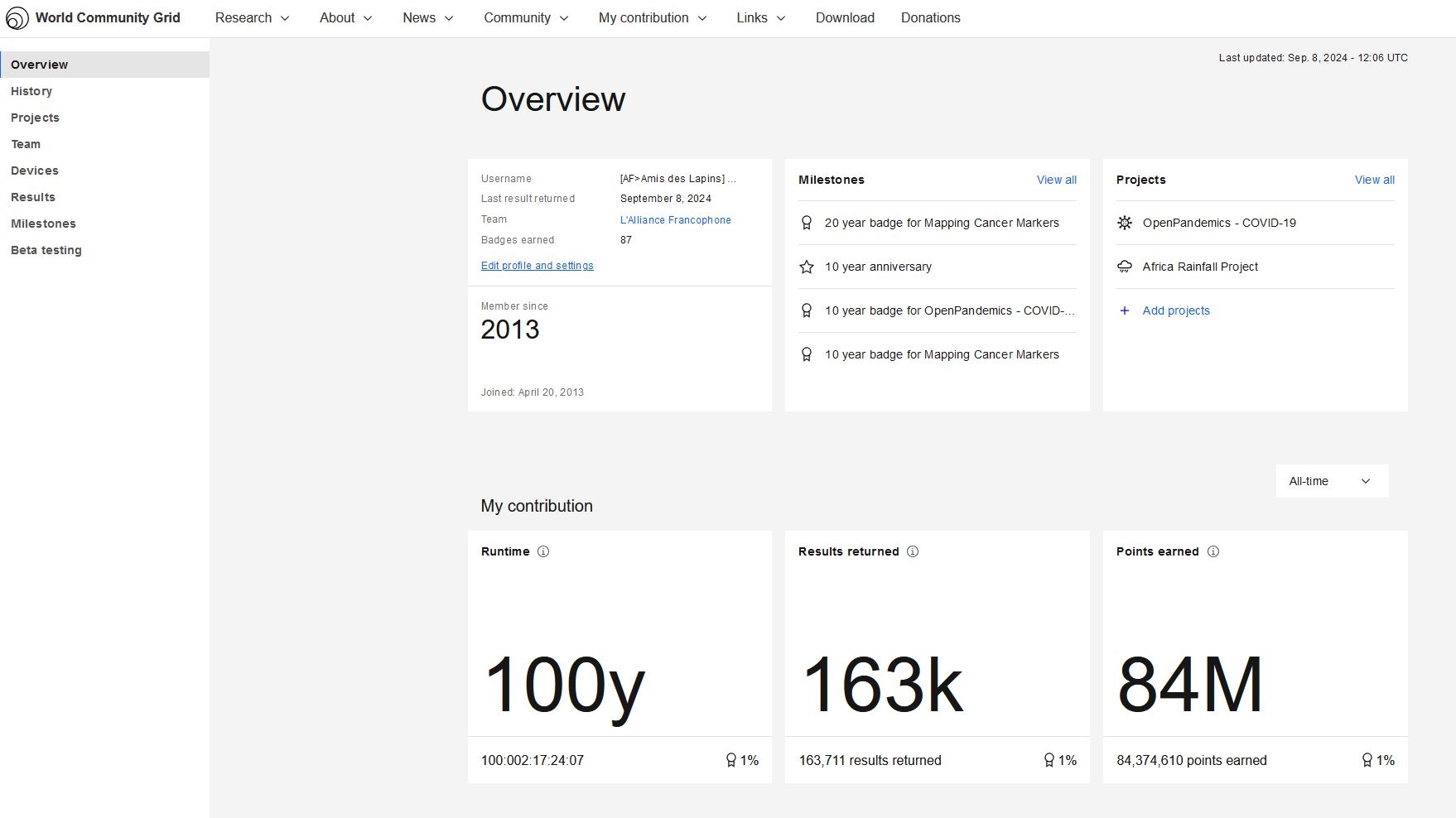Image resolution: width=1456 pixels, height=818 pixels.
Task: Click the 163k results figure
Action: pyautogui.click(x=882, y=685)
